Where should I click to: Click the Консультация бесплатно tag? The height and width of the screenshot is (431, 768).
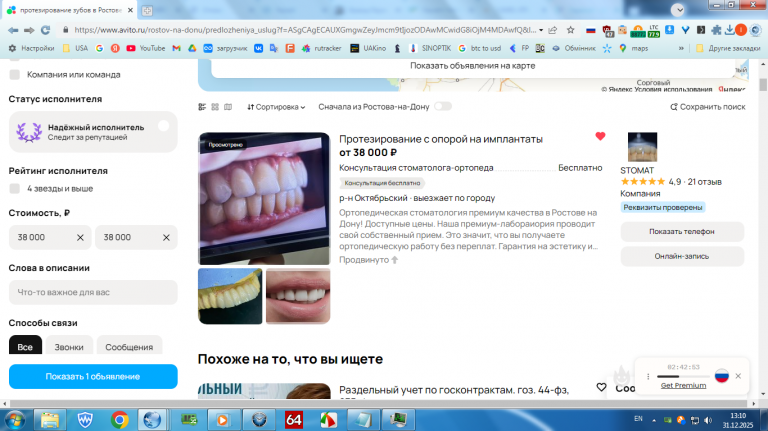pyautogui.click(x=382, y=183)
